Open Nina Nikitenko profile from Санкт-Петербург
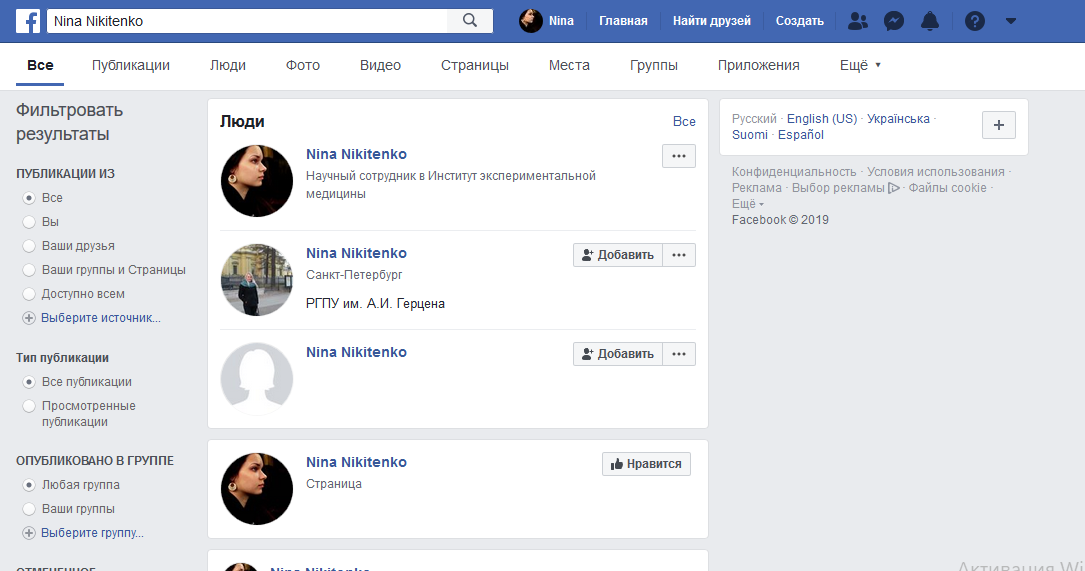This screenshot has height=571, width=1085. 356,253
